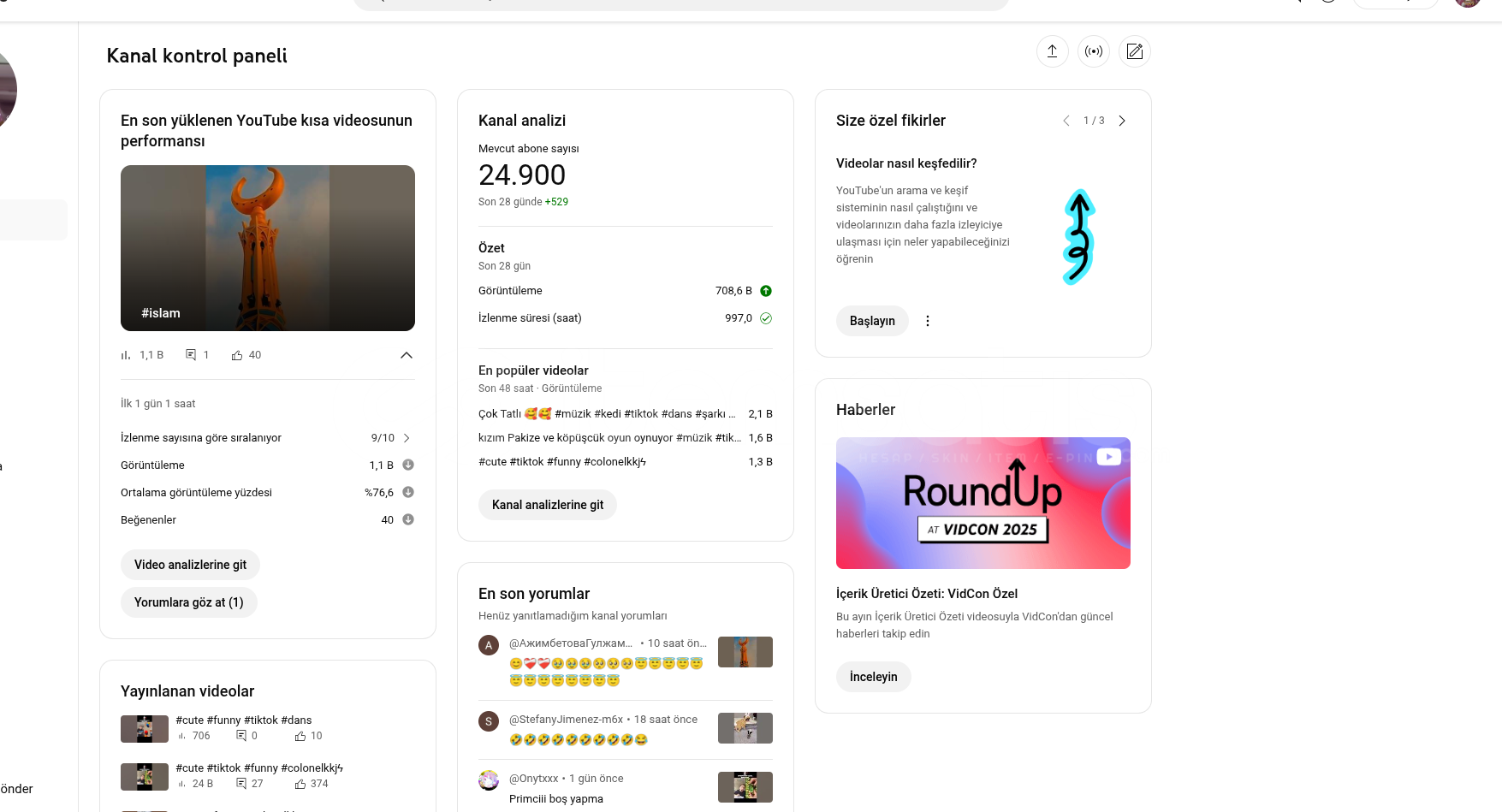This screenshot has height=812, width=1502.
Task: Click the views icon beside 24 B
Action: pyautogui.click(x=181, y=784)
